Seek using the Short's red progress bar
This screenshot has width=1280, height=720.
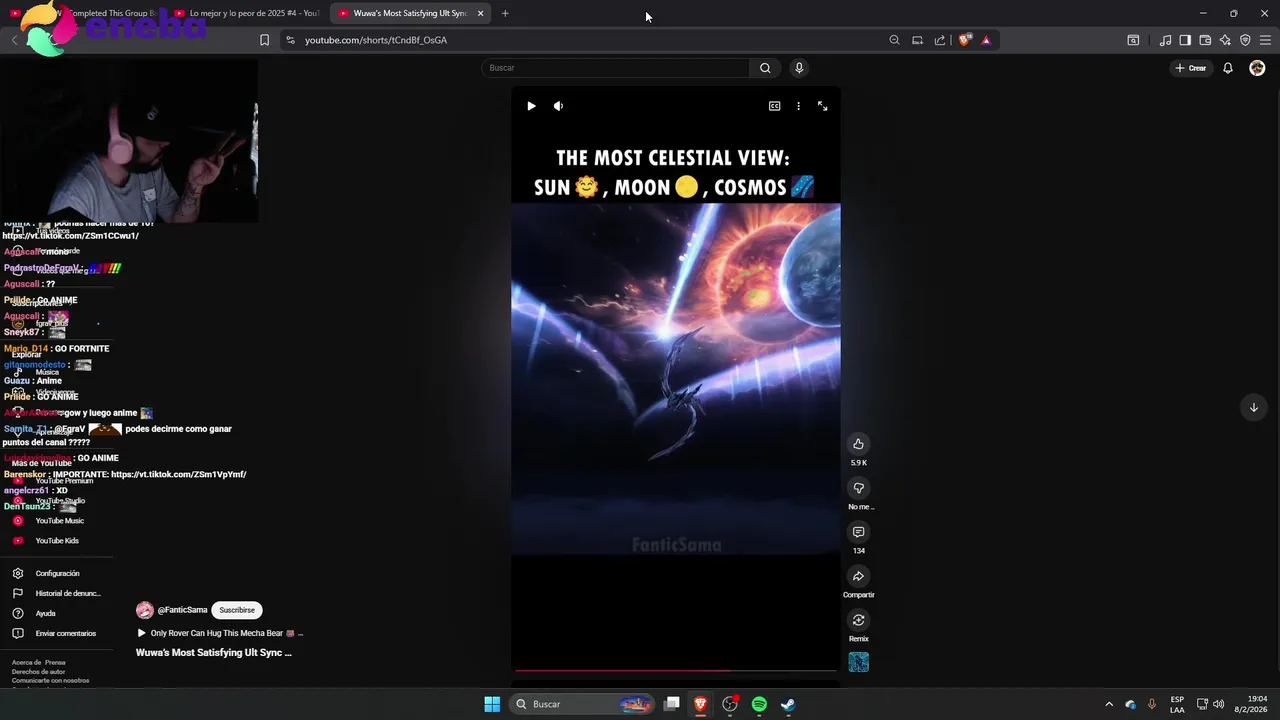pyautogui.click(x=675, y=670)
